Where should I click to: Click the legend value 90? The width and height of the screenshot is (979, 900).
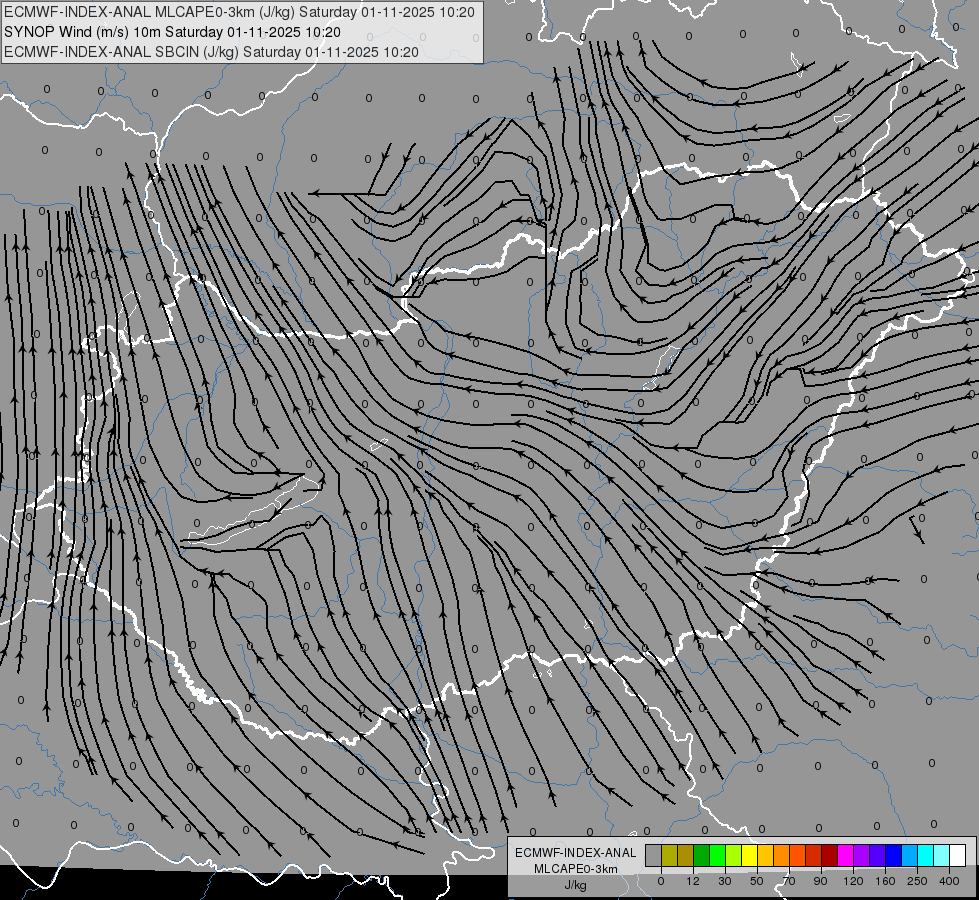point(820,881)
